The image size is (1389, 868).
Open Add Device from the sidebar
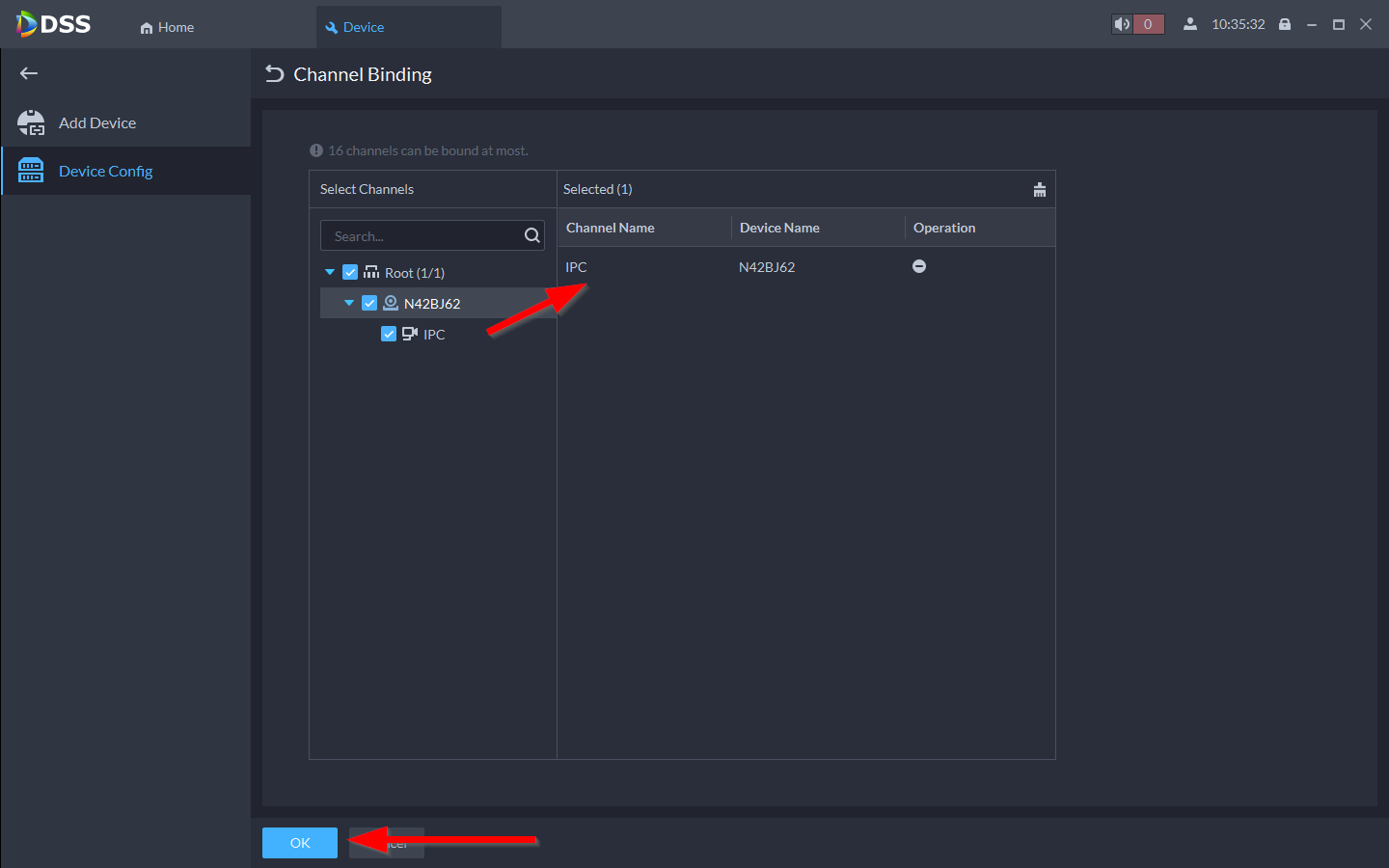(96, 122)
